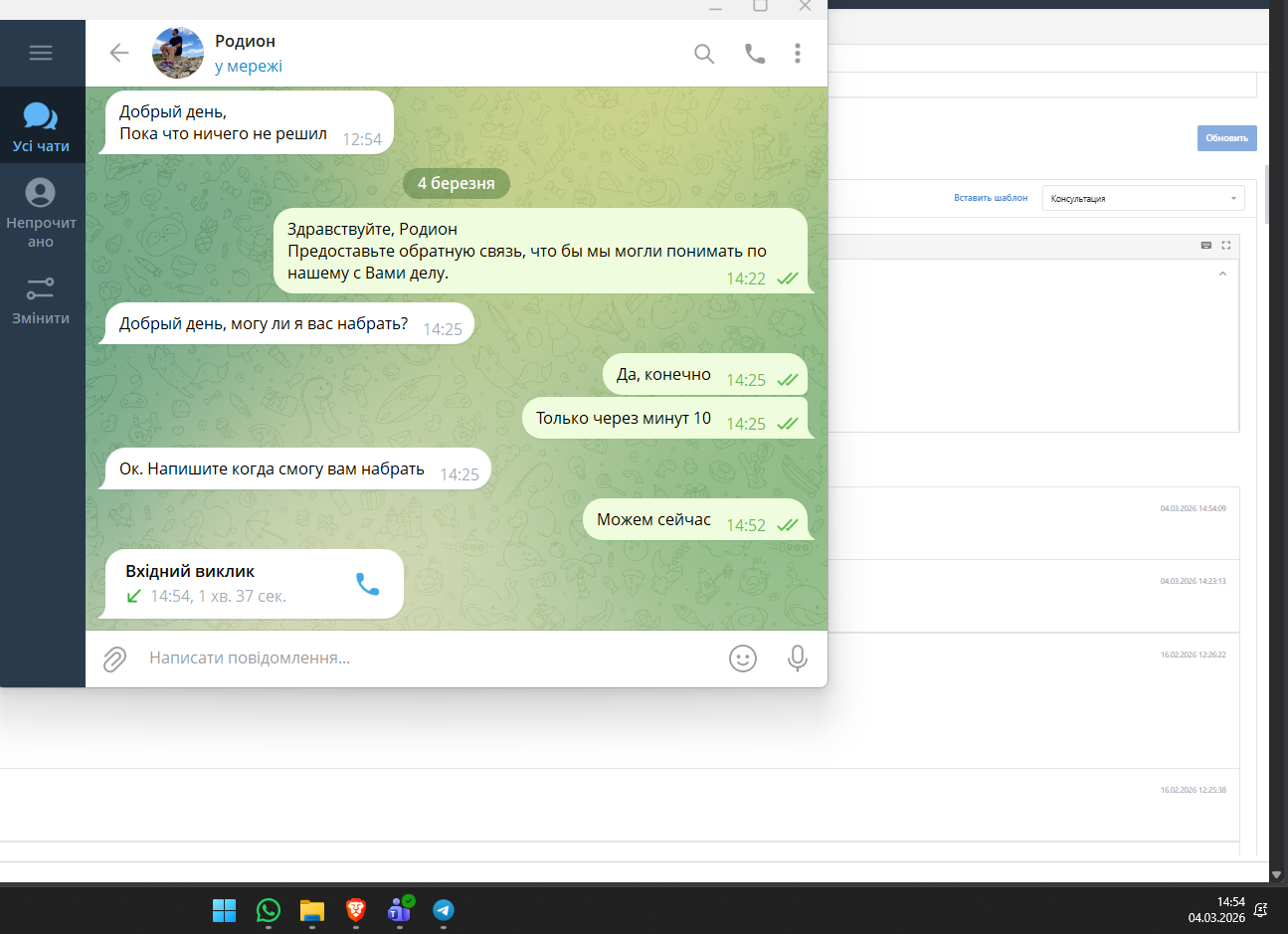Open WhatsApp from the taskbar
Viewport: 1288px width, 934px height.
[269, 910]
